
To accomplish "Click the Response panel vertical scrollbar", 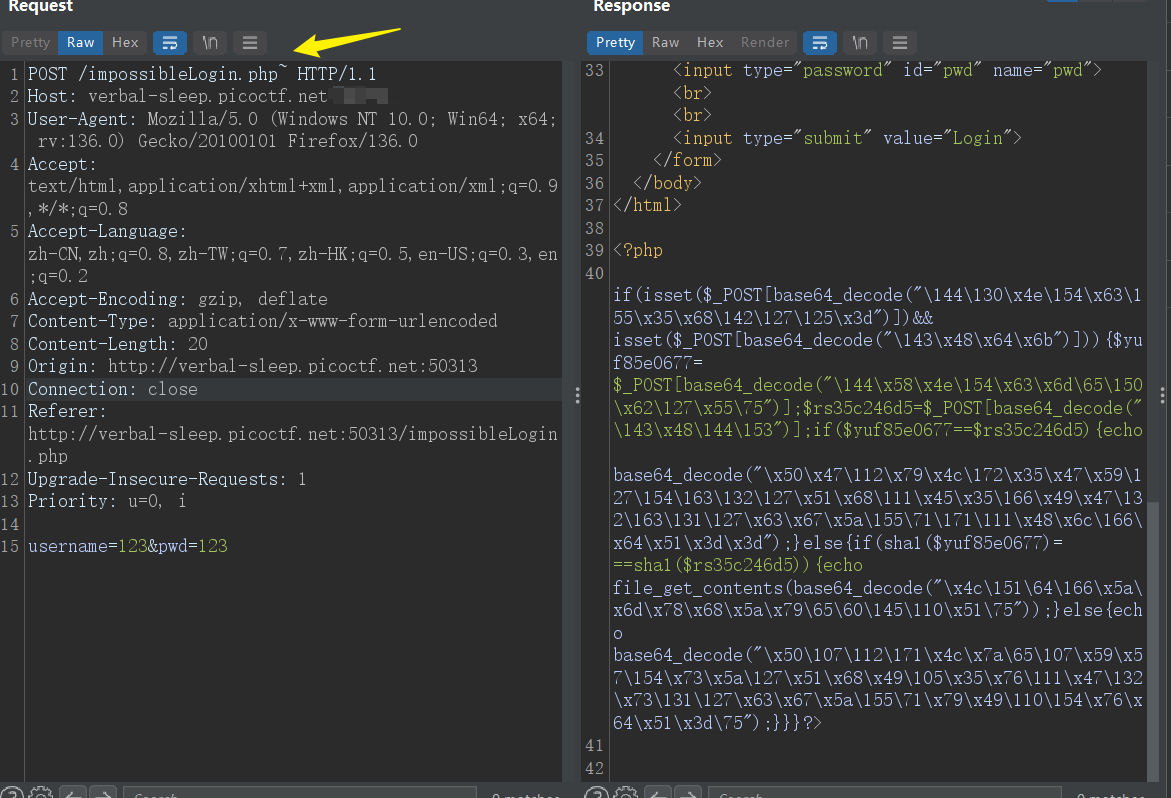I will (x=1153, y=640).
